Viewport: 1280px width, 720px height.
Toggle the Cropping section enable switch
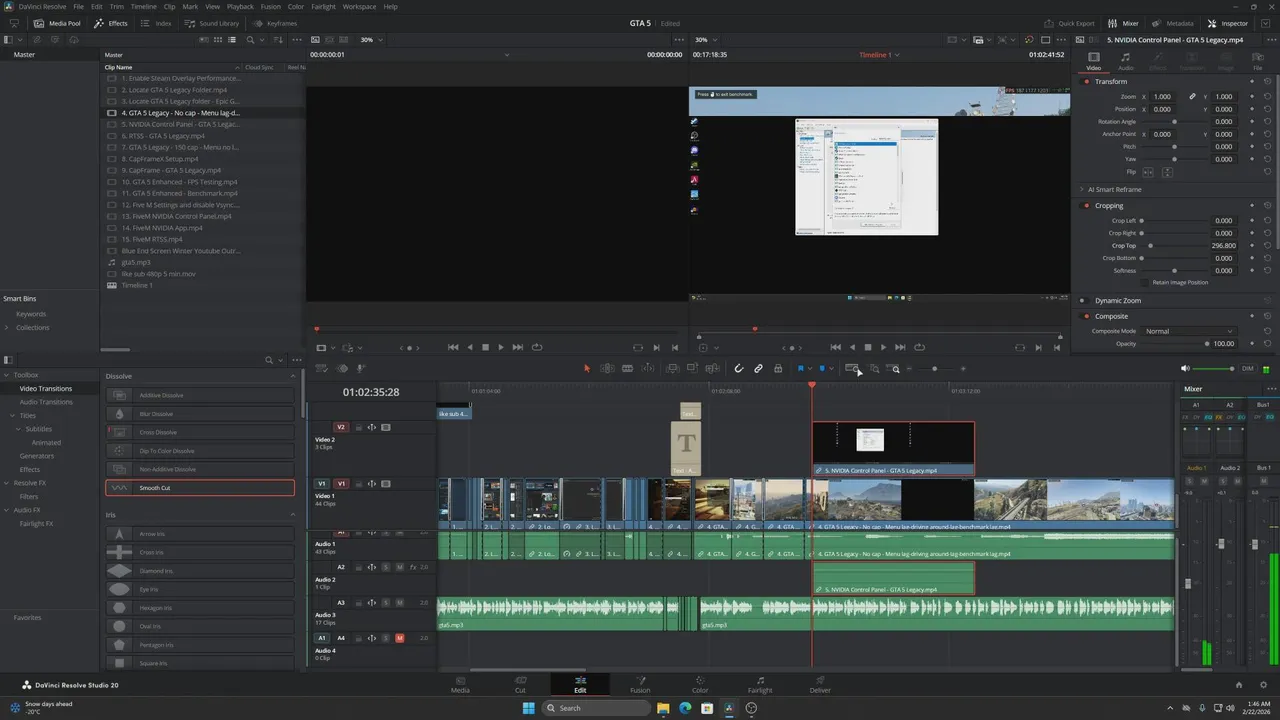pos(1087,206)
